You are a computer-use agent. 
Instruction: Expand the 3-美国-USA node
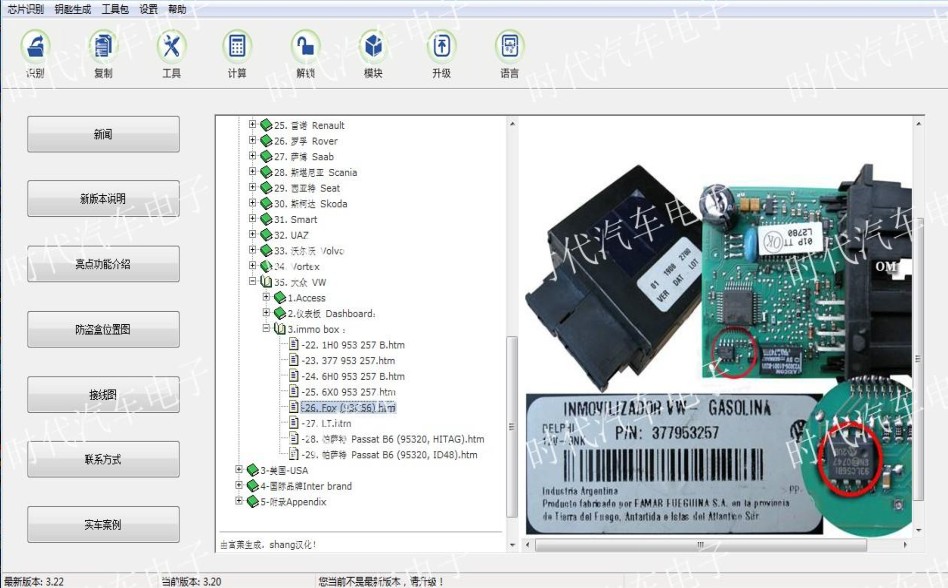(x=239, y=469)
